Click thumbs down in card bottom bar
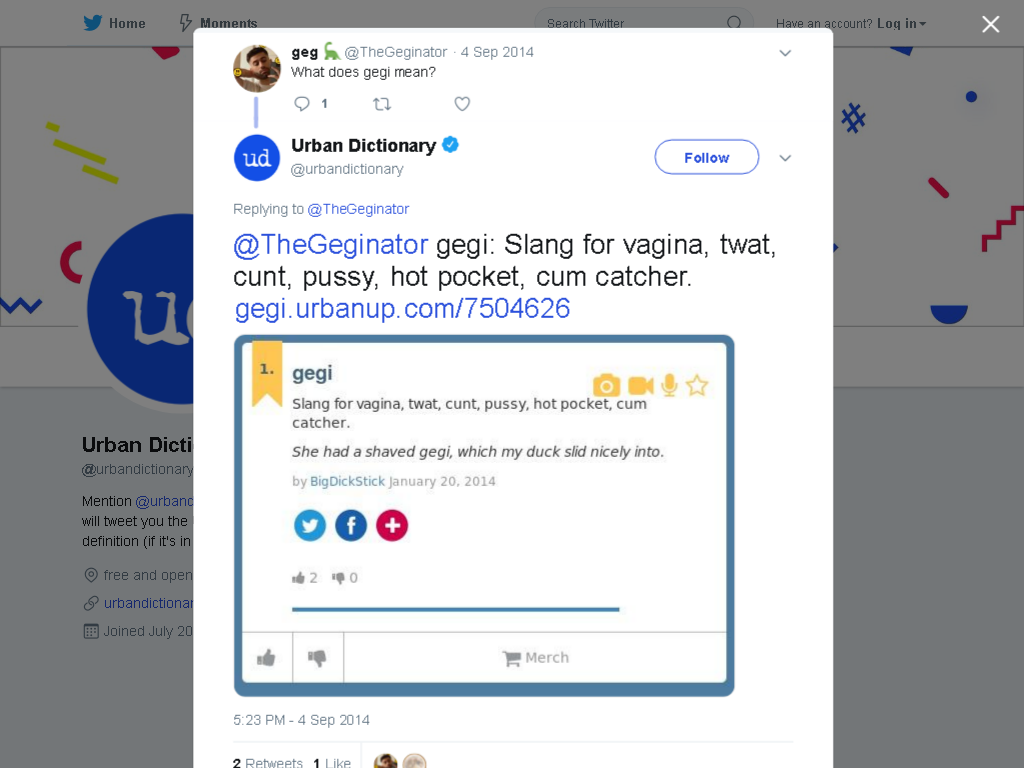The height and width of the screenshot is (768, 1024). 317,658
